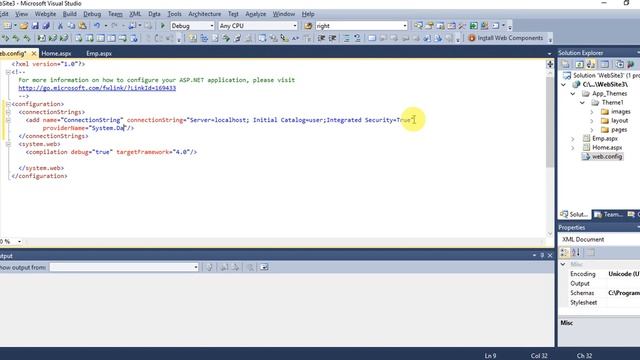Click the Schemas property value
This screenshot has width=640, height=360.
tap(624, 293)
